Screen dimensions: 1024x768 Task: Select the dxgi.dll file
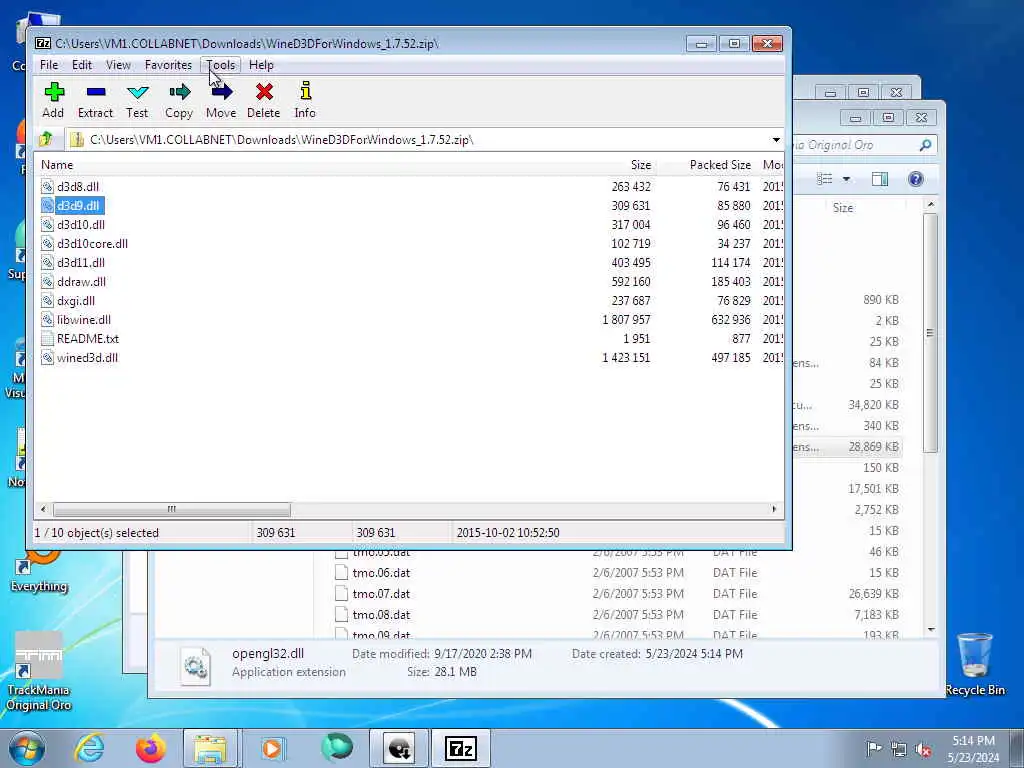(x=76, y=300)
